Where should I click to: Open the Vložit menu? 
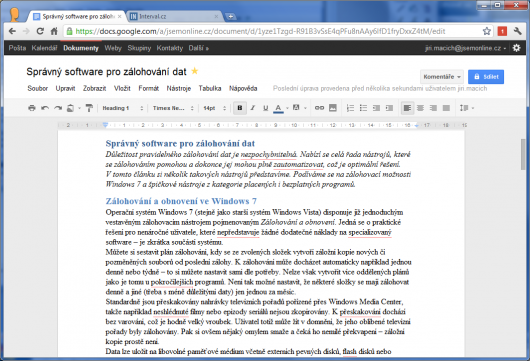coord(122,88)
